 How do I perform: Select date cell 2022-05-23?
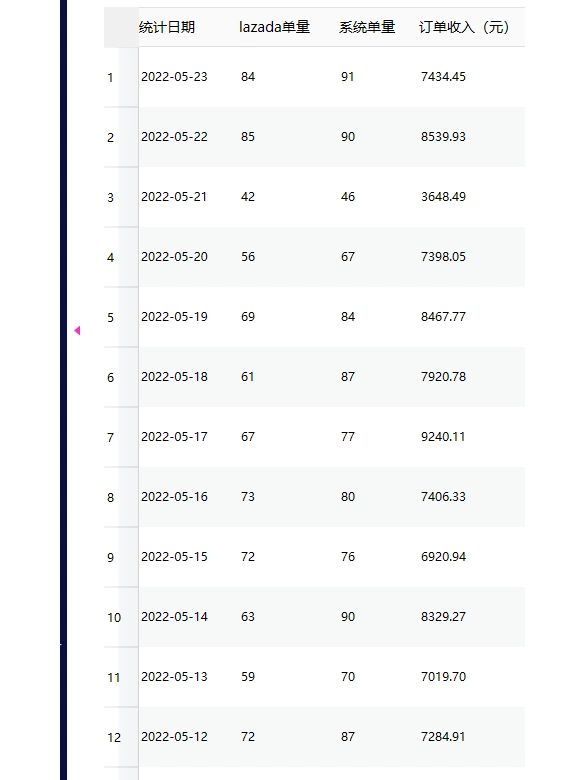click(x=174, y=77)
